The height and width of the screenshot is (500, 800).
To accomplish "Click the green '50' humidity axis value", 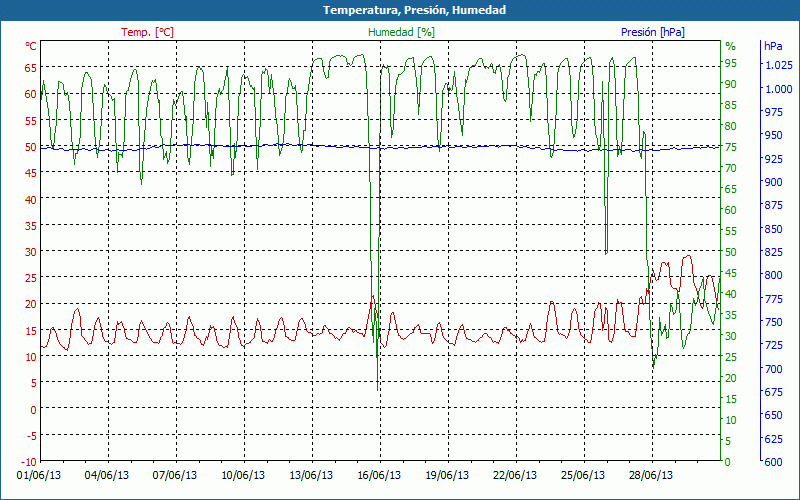I will tap(731, 252).
